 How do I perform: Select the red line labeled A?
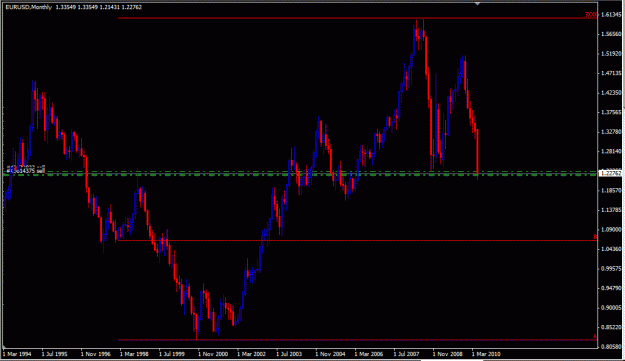[x=357, y=339]
